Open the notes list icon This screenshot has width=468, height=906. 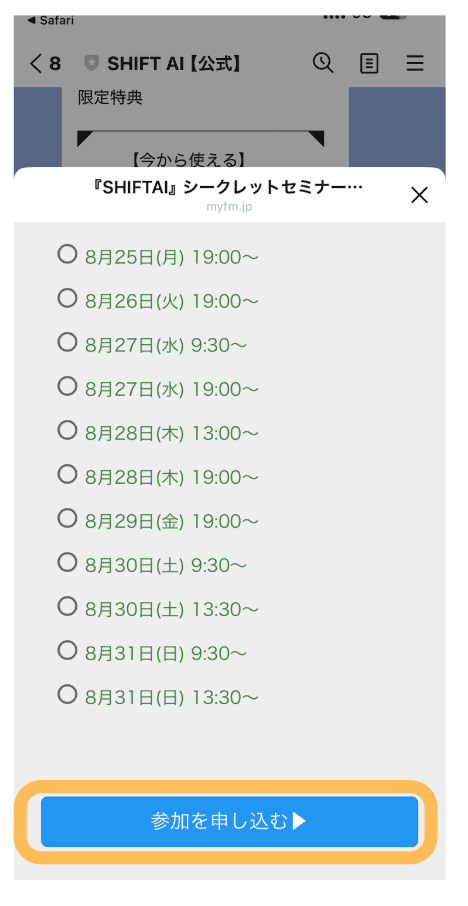pos(369,63)
